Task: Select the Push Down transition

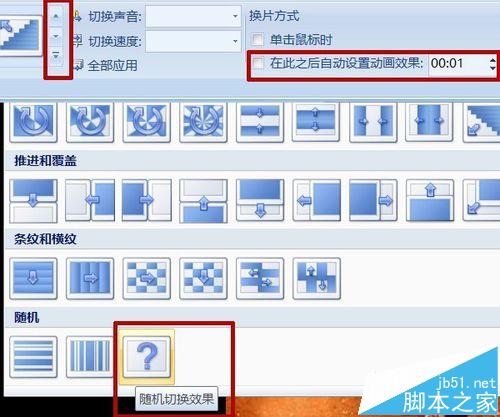Action: click(33, 201)
